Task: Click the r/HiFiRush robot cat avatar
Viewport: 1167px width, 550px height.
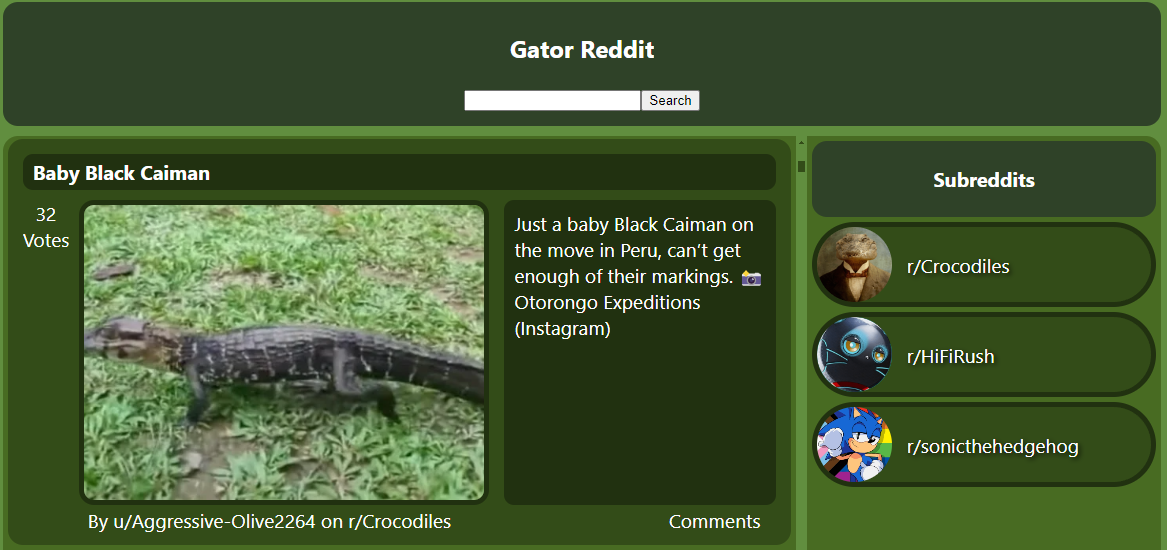Action: [854, 354]
